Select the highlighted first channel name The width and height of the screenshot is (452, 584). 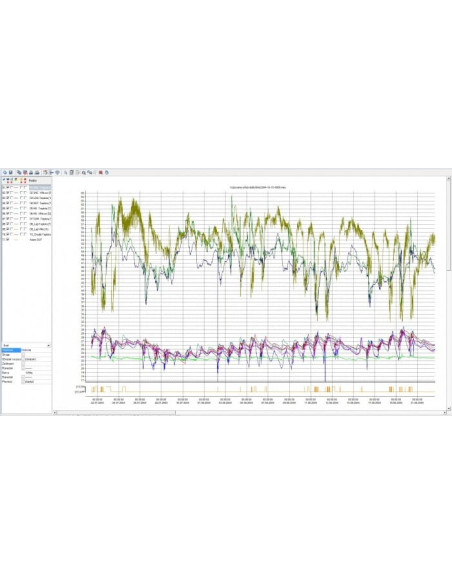(x=40, y=187)
